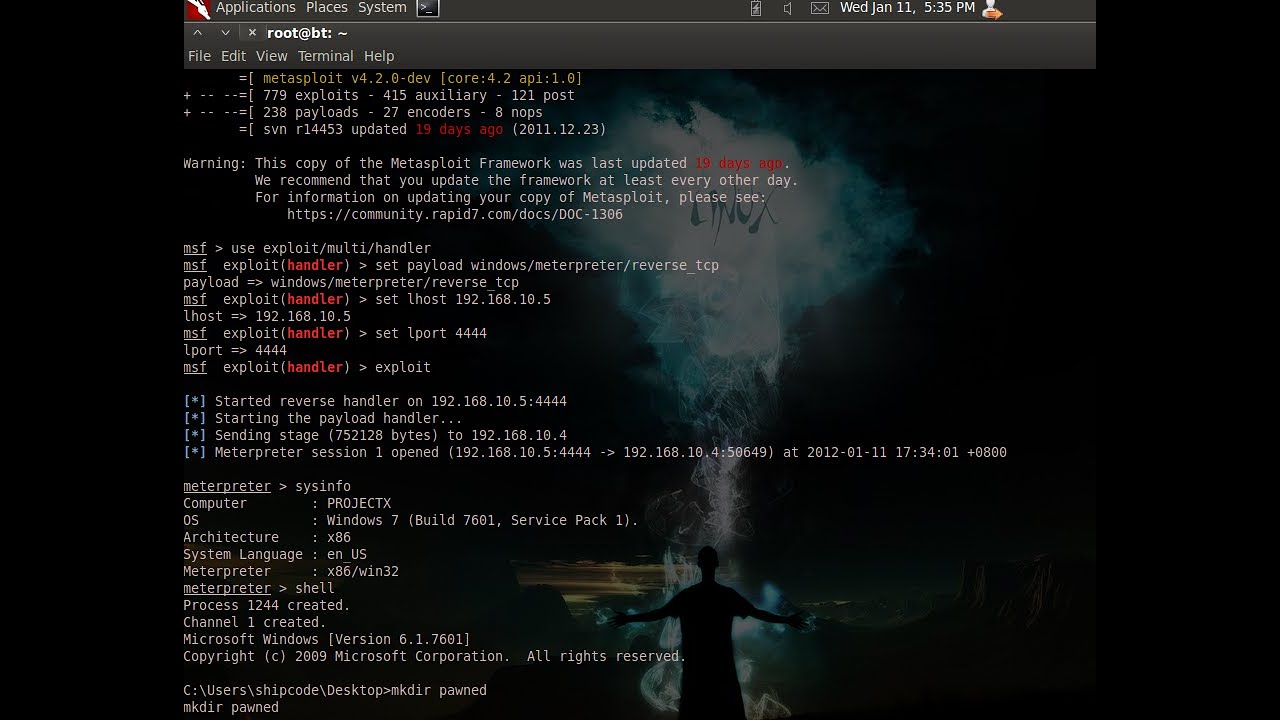1280x720 pixels.
Task: Close the root@bt terminal window
Action: (252, 33)
